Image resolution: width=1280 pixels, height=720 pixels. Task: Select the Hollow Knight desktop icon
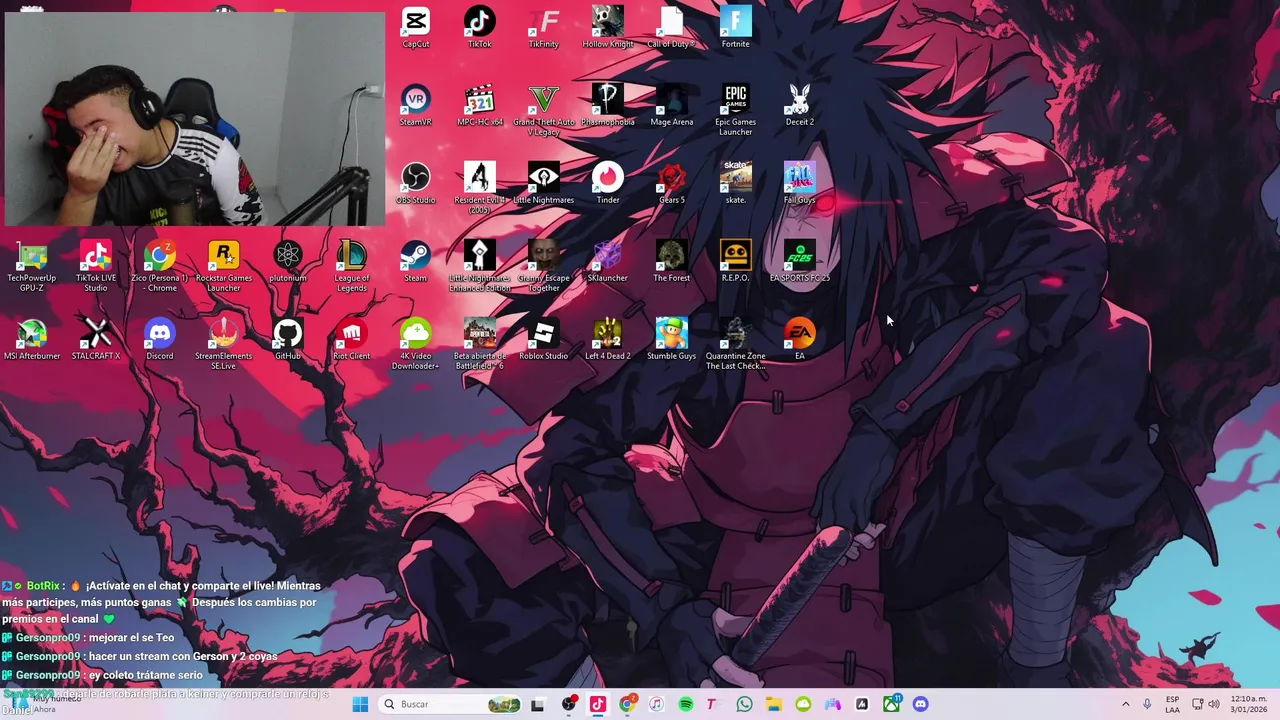[608, 27]
